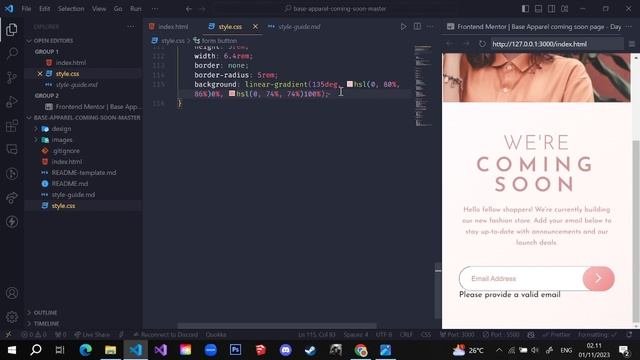Open the Windows Start menu

coord(11,350)
